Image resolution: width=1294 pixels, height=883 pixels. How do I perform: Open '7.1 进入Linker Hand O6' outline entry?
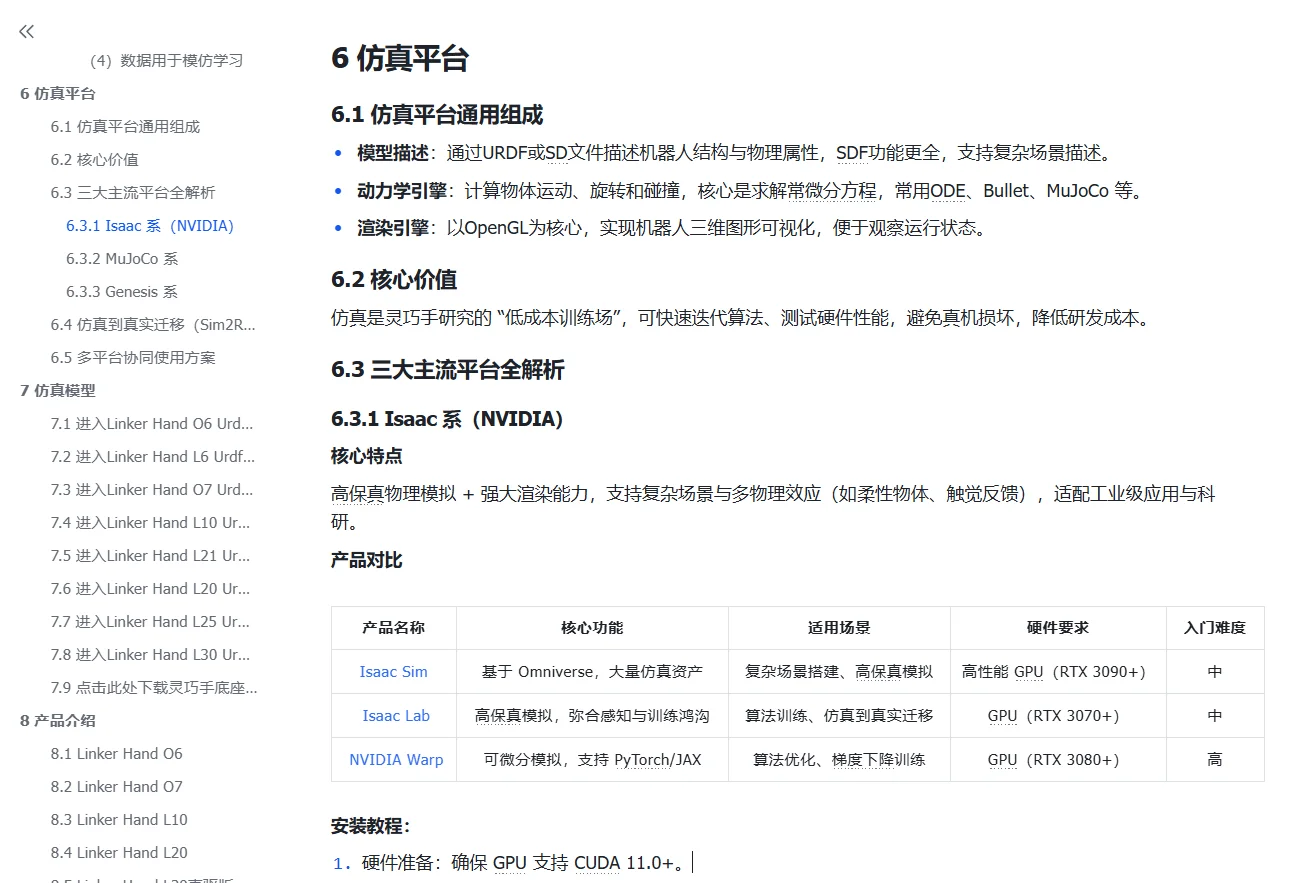point(152,423)
